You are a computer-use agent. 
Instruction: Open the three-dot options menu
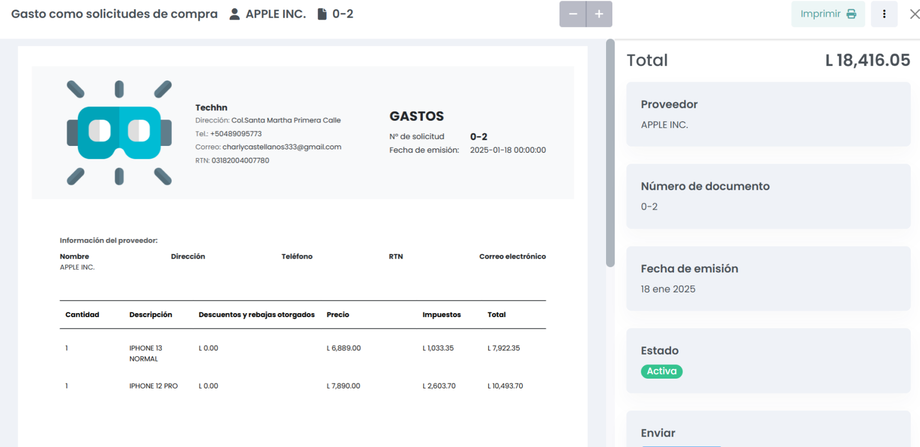[x=884, y=14]
